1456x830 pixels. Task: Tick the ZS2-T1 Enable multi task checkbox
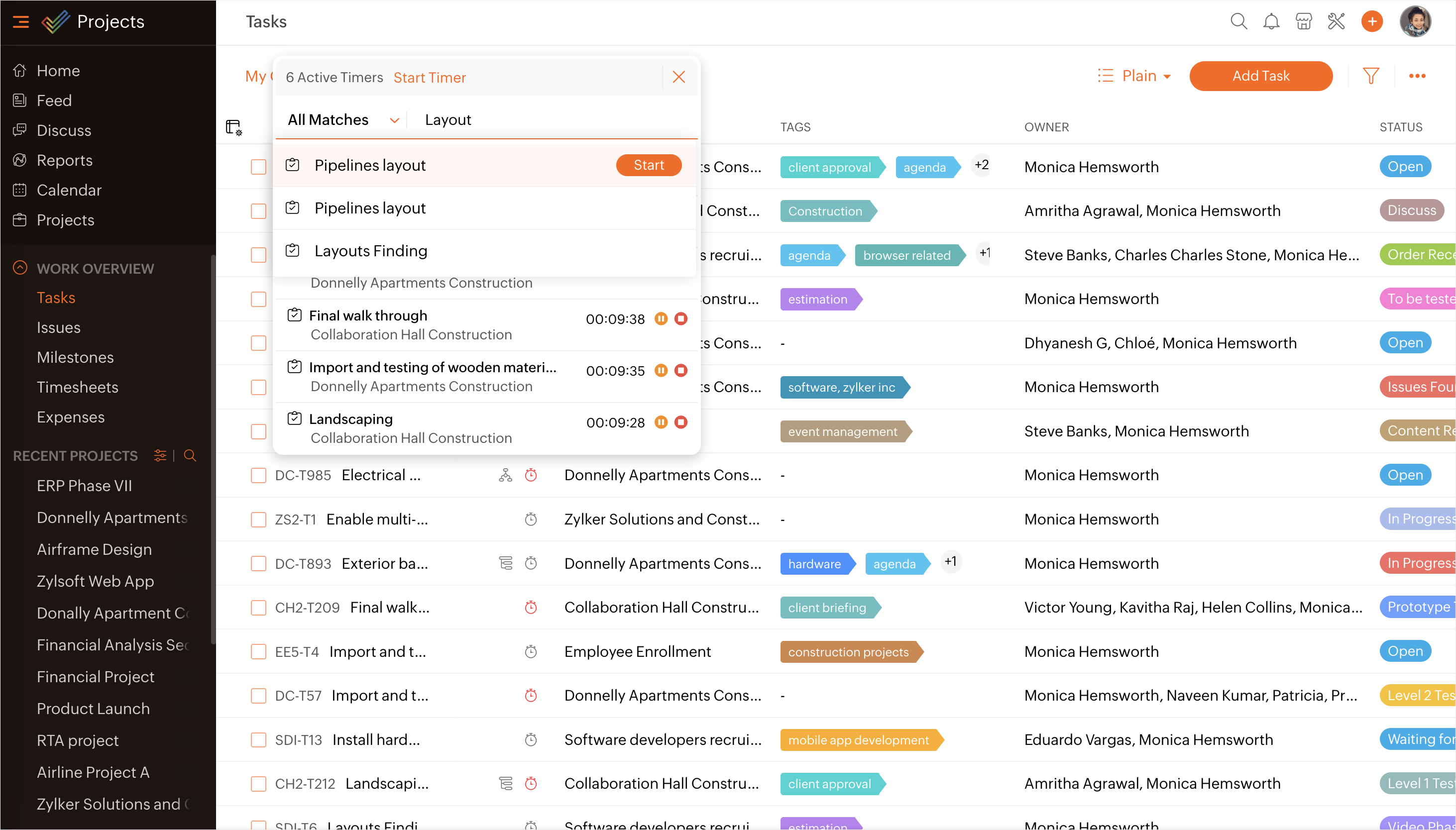pyautogui.click(x=258, y=519)
